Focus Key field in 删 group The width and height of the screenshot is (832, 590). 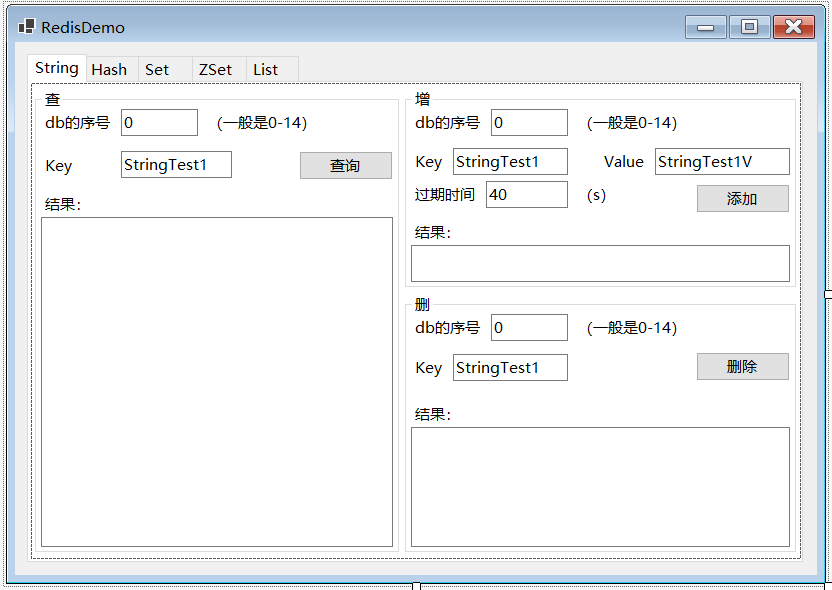510,367
